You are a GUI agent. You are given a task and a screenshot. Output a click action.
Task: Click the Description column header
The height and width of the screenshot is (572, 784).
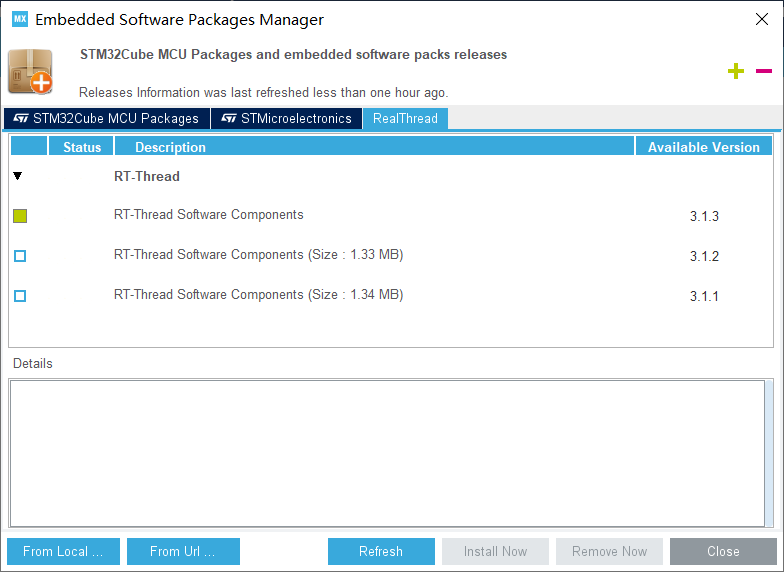click(374, 147)
